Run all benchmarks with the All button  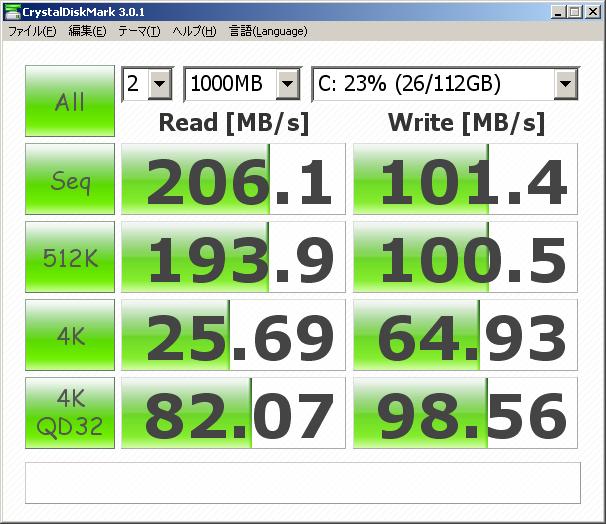70,101
